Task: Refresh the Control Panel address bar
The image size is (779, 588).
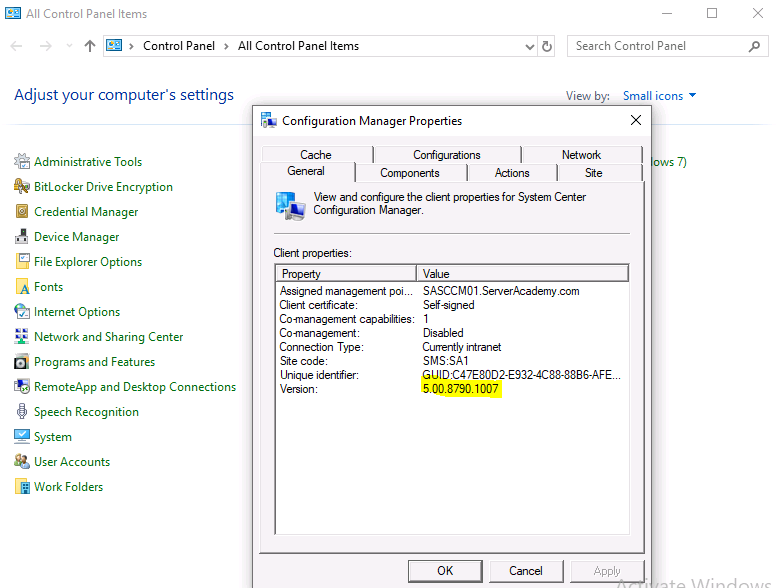Action: [x=547, y=46]
